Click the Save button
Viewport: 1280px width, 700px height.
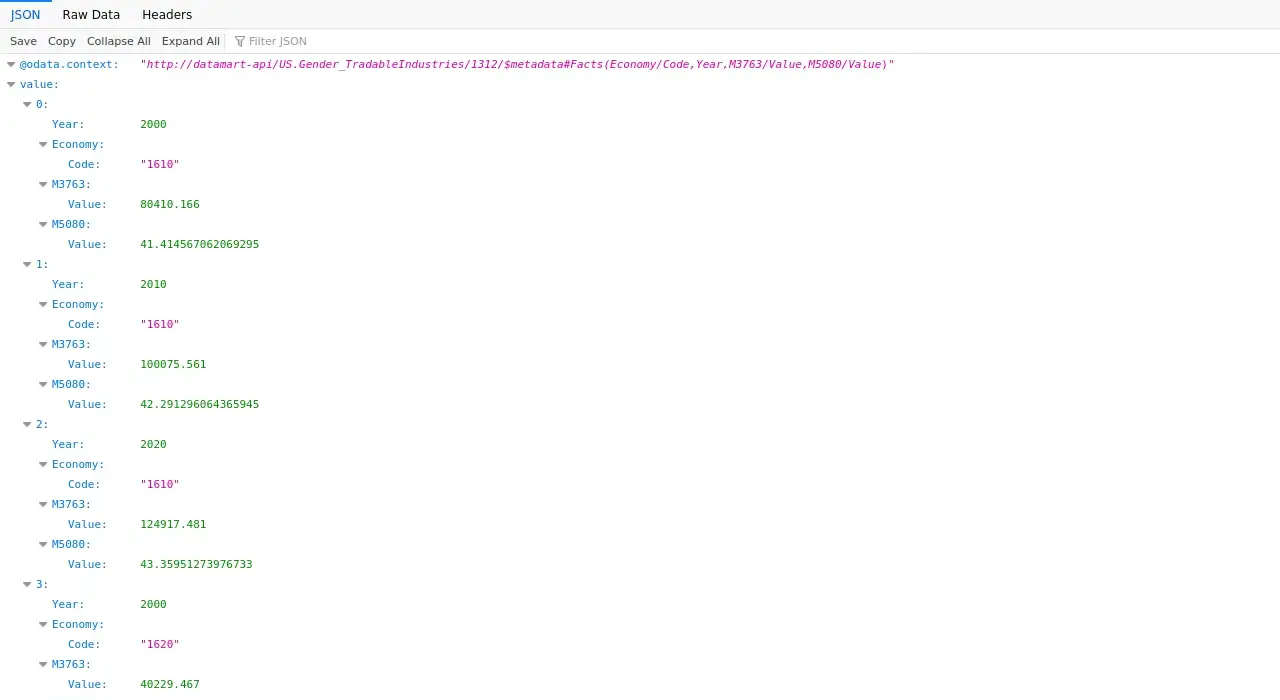(x=23, y=41)
